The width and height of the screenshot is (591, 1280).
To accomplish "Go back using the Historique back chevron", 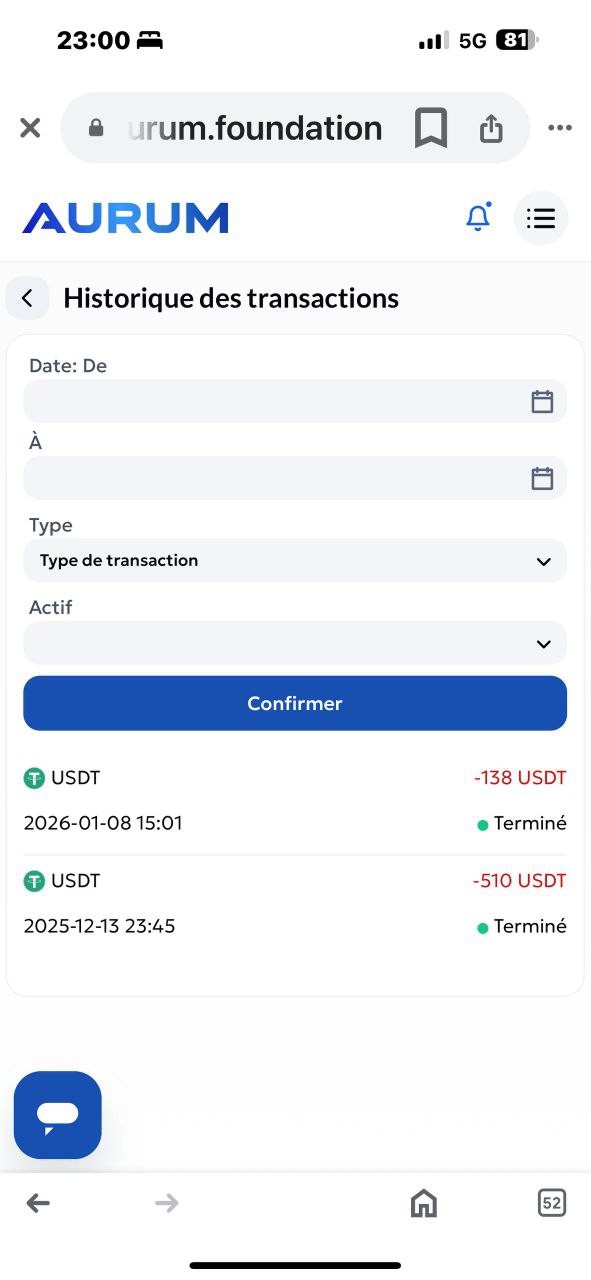I will 27,297.
